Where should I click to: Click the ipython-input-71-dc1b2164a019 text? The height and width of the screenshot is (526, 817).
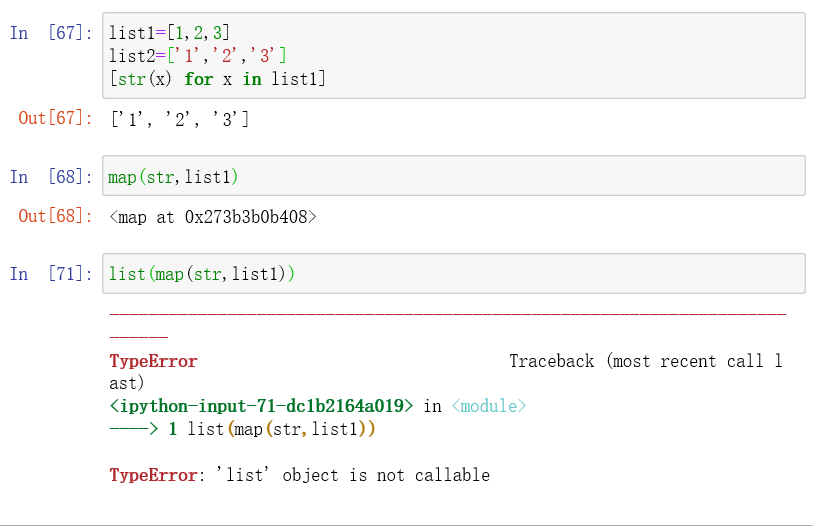261,406
